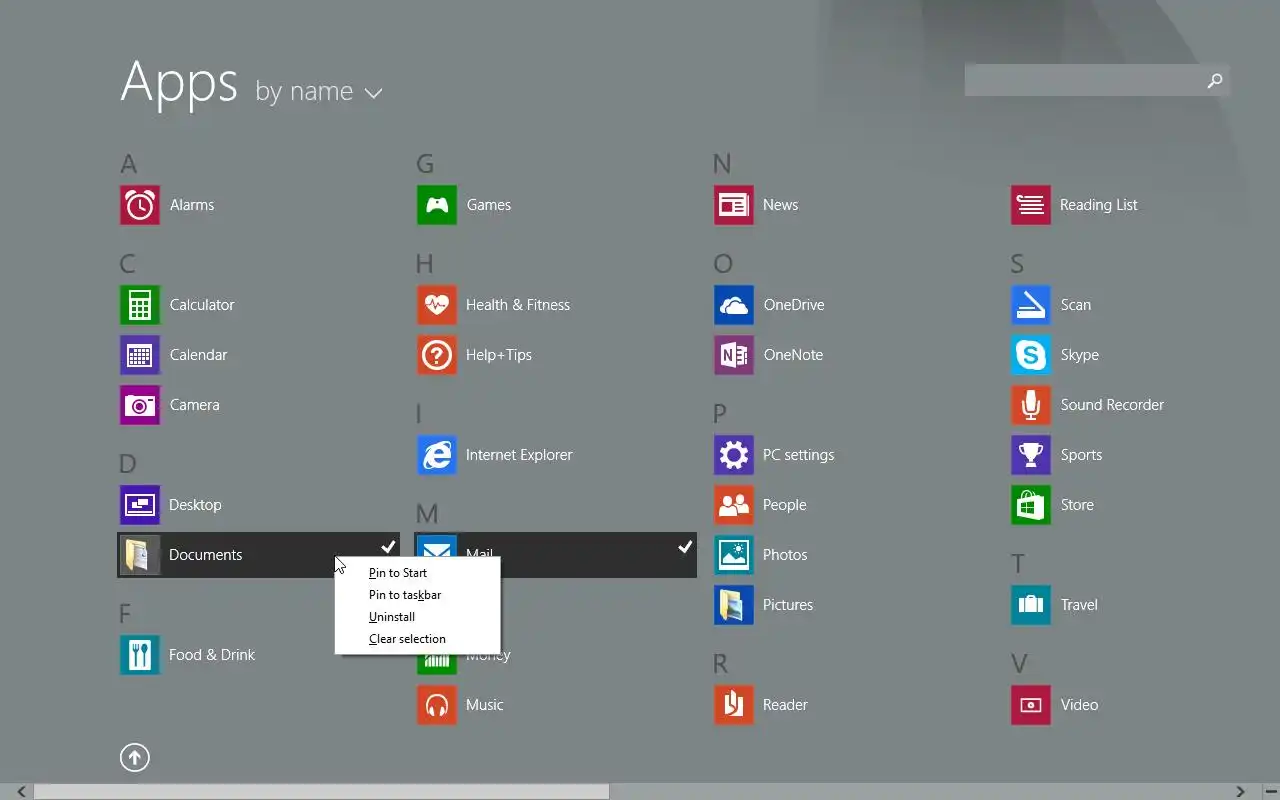The image size is (1280, 800).
Task: Click the letter P group header
Action: pos(720,414)
